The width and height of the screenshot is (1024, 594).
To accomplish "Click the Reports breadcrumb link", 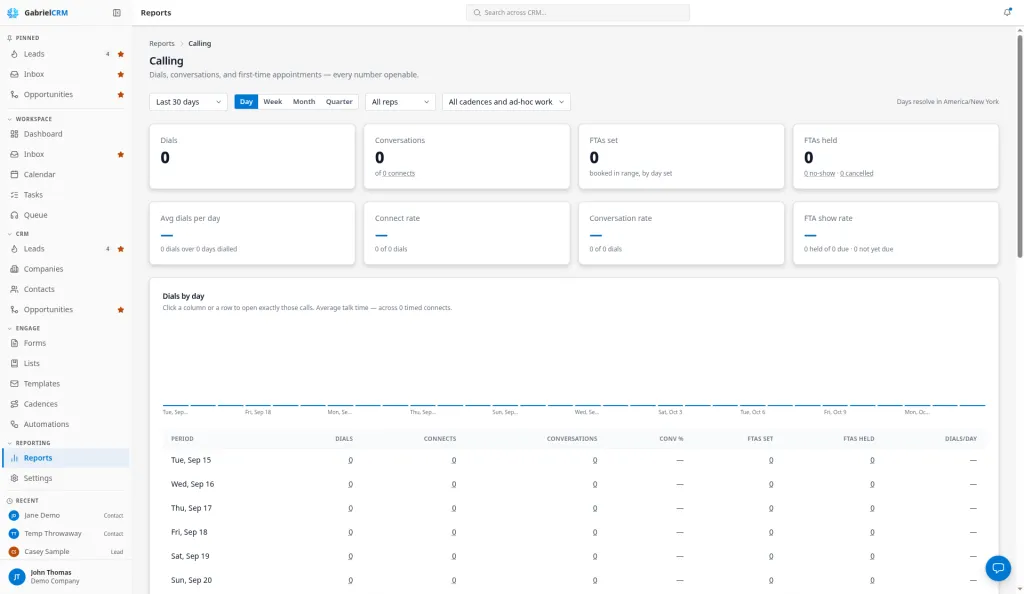I will (x=162, y=44).
